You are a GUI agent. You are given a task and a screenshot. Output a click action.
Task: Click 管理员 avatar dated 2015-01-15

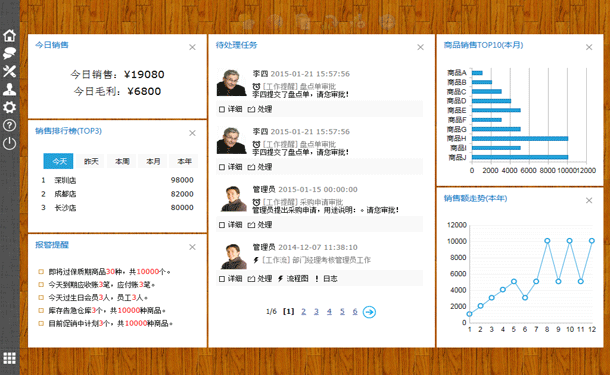233,198
